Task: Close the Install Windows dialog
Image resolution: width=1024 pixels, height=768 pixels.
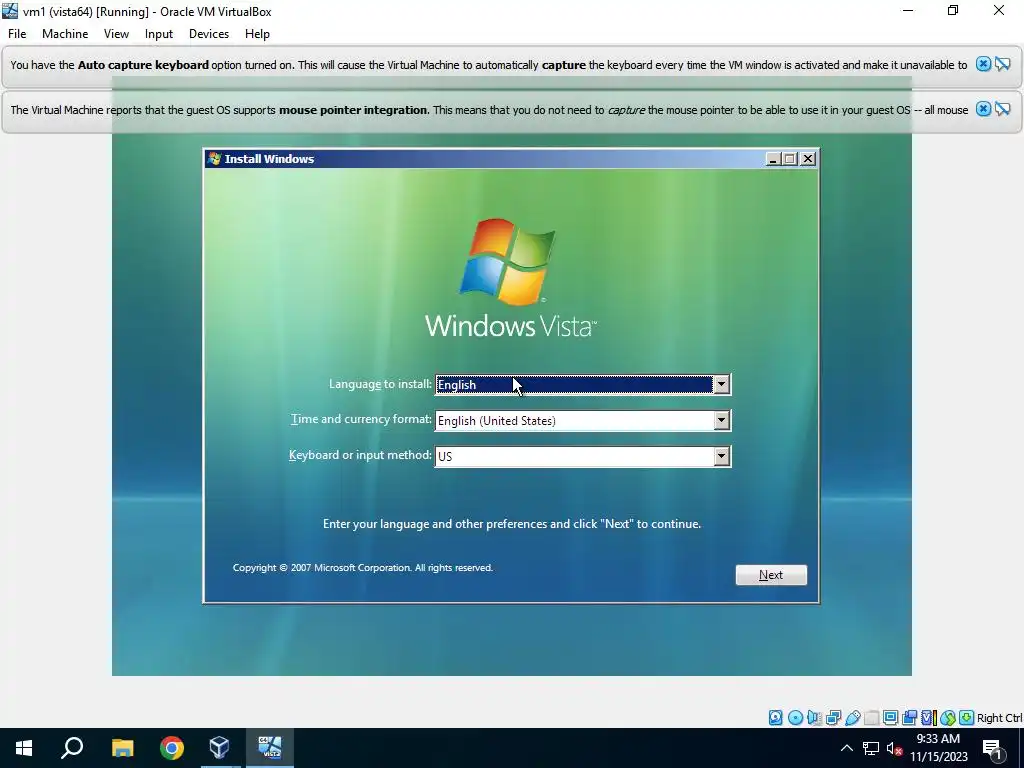Action: [x=808, y=159]
